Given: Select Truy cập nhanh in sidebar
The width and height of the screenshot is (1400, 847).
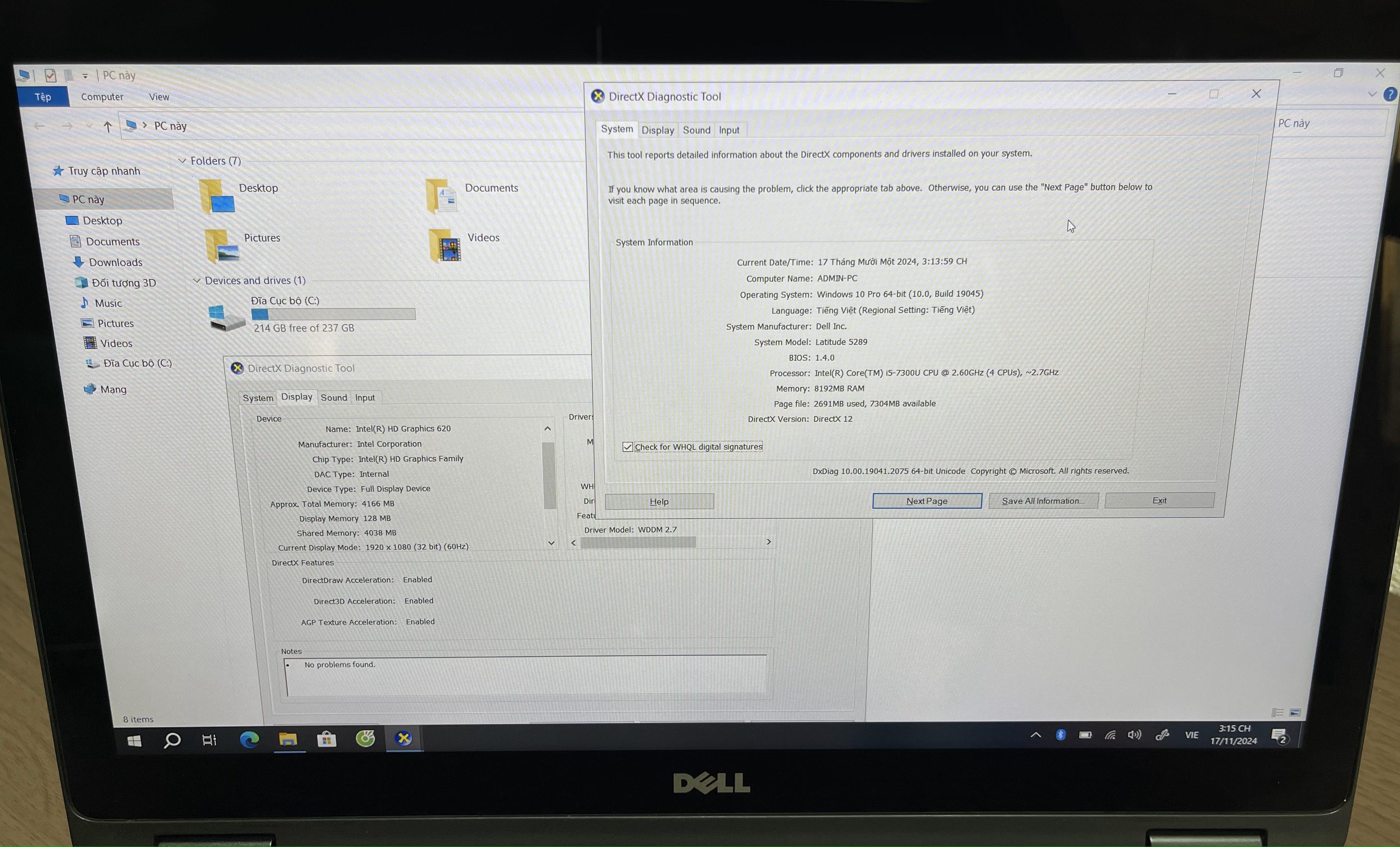Looking at the screenshot, I should pyautogui.click(x=104, y=171).
